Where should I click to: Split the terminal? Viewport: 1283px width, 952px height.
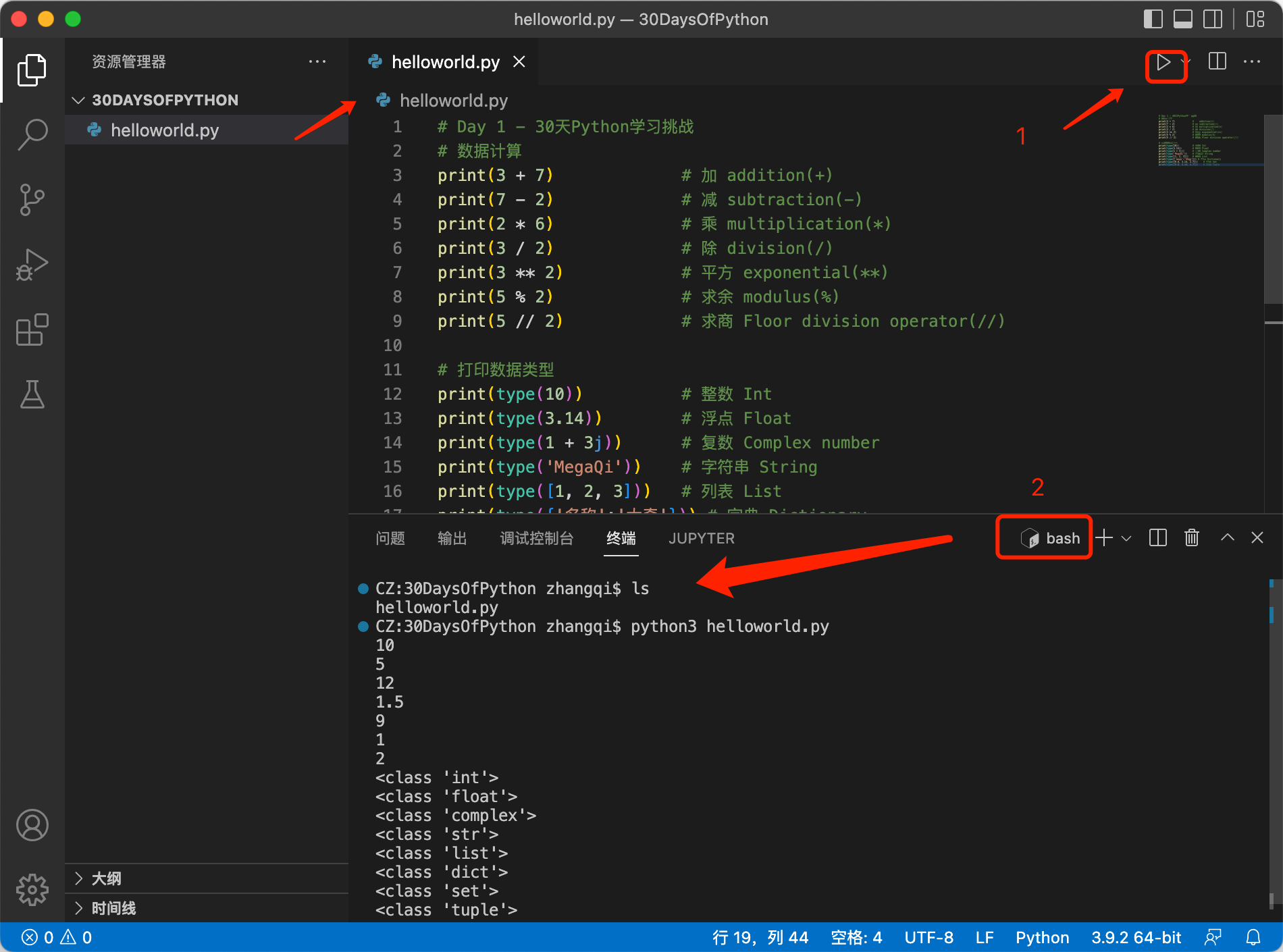pyautogui.click(x=1158, y=538)
